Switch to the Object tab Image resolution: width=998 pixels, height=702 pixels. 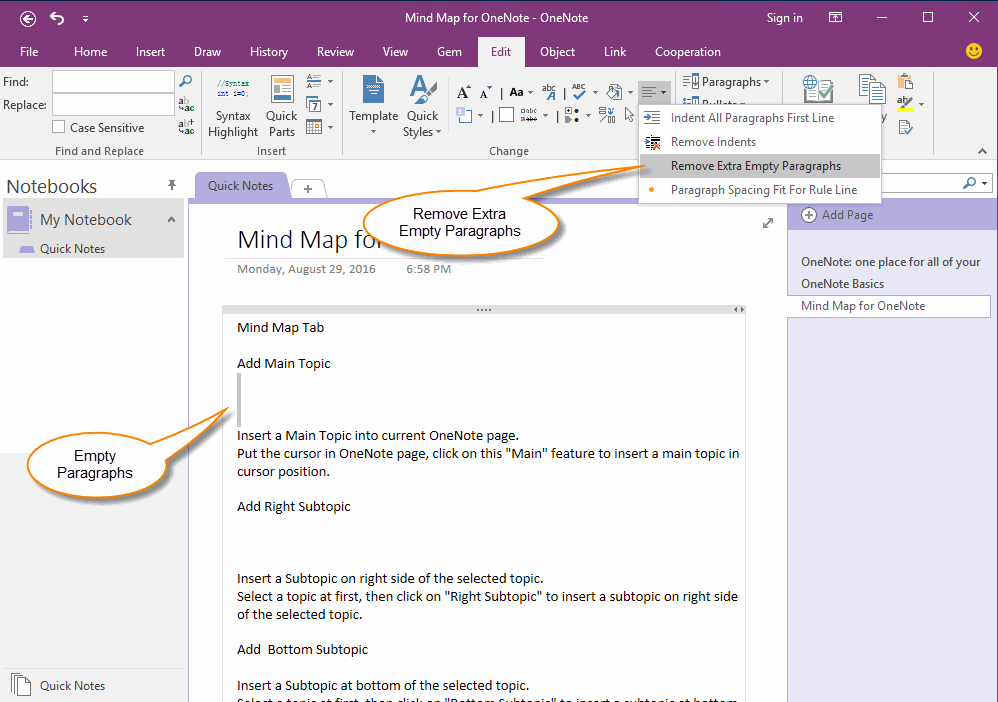[558, 52]
